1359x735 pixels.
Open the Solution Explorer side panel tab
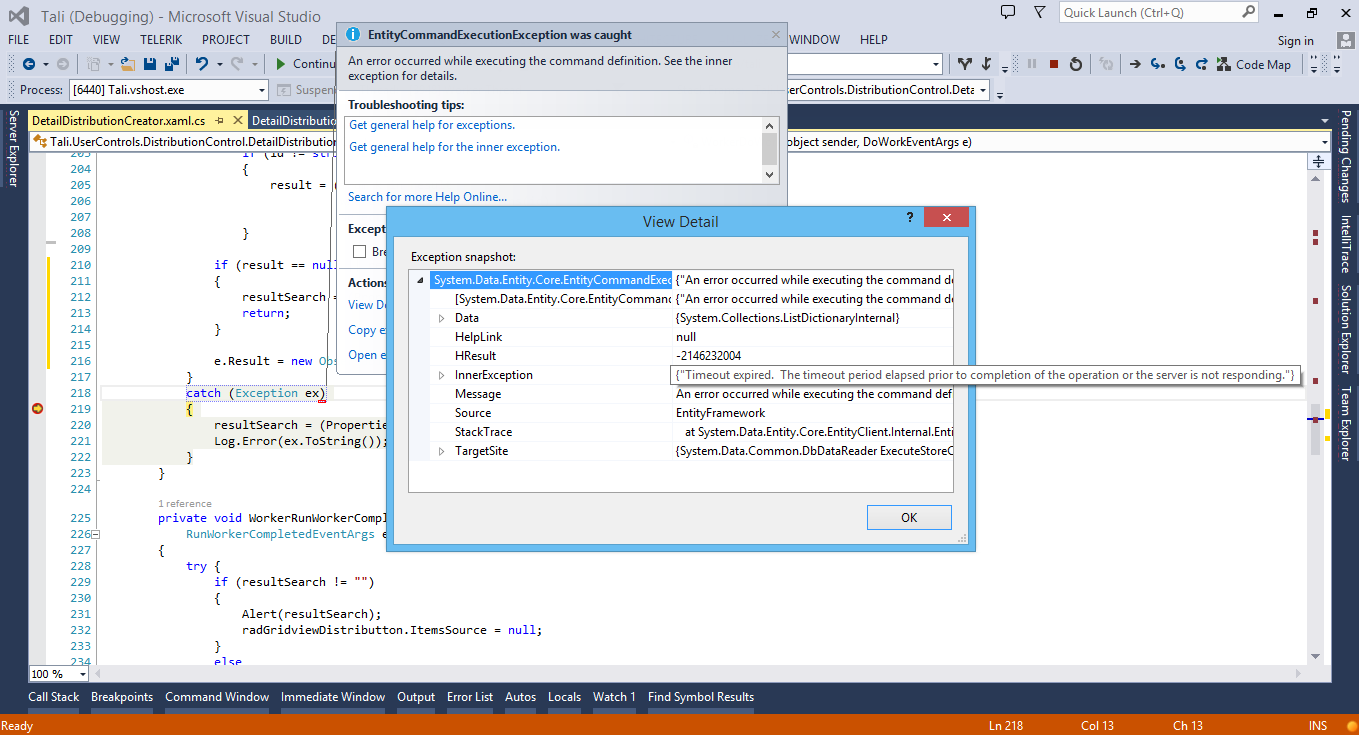1346,330
